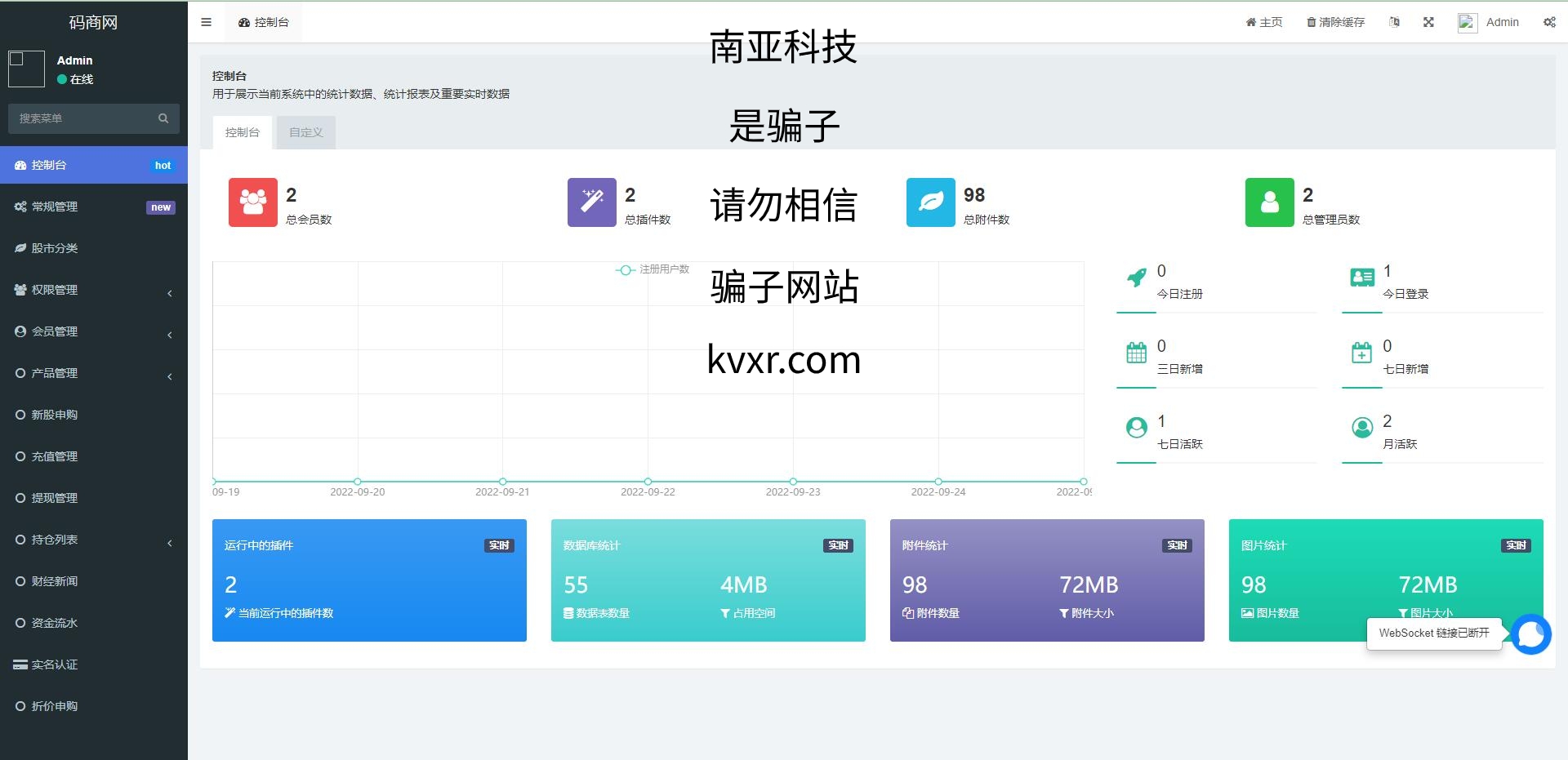This screenshot has width=1568, height=760.
Task: Toggle 注册用户数 chart legend
Action: (653, 269)
